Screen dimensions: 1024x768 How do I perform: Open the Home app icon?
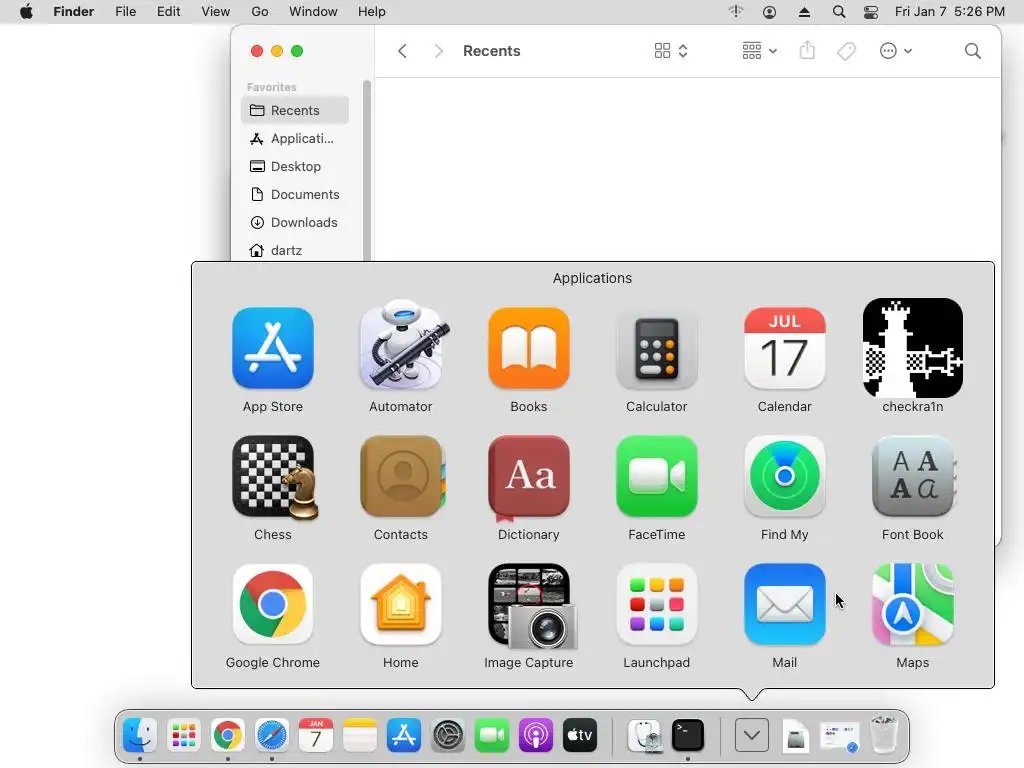[x=400, y=604]
